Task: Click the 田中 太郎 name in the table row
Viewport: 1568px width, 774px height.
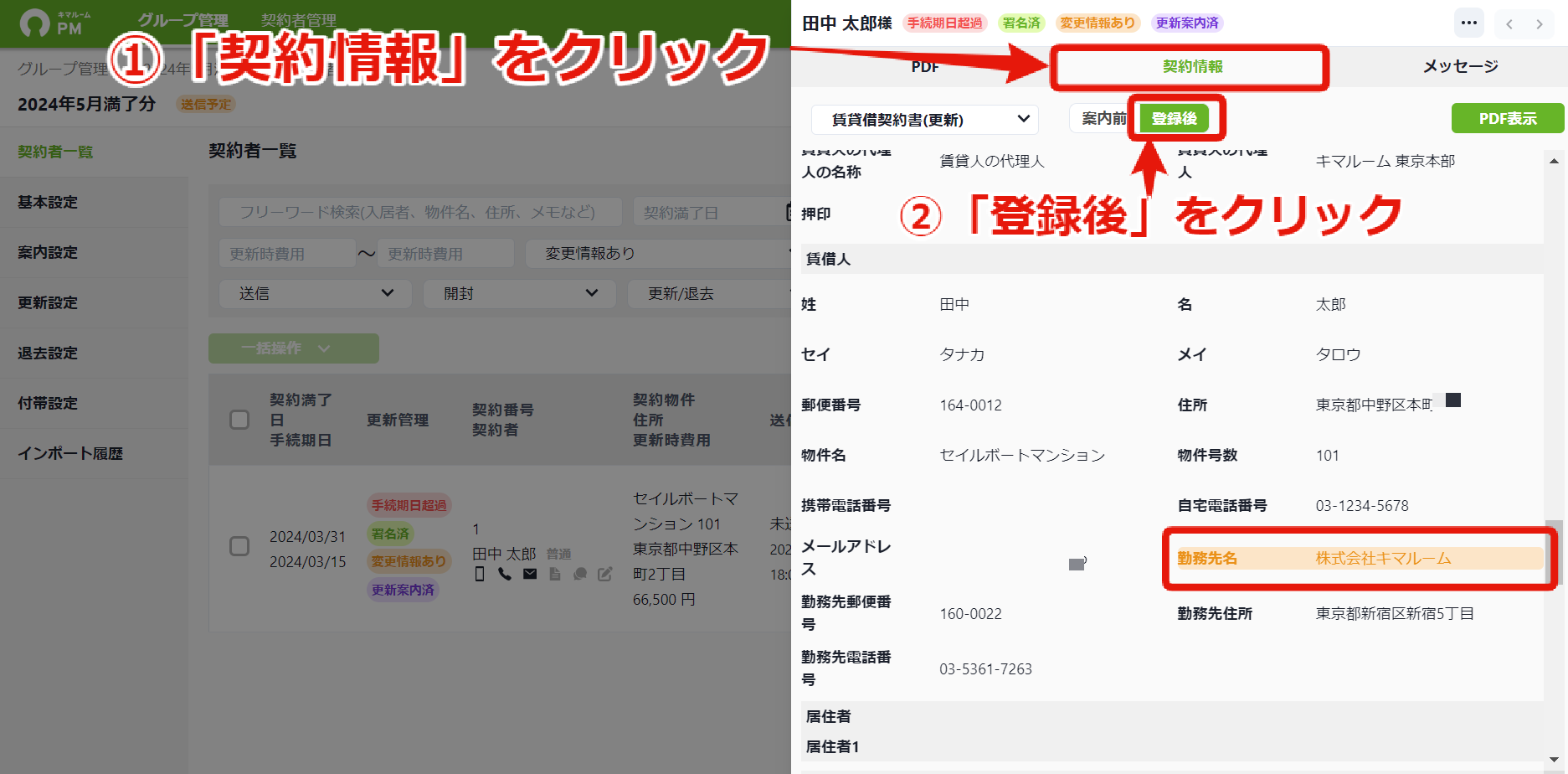Action: click(x=504, y=554)
